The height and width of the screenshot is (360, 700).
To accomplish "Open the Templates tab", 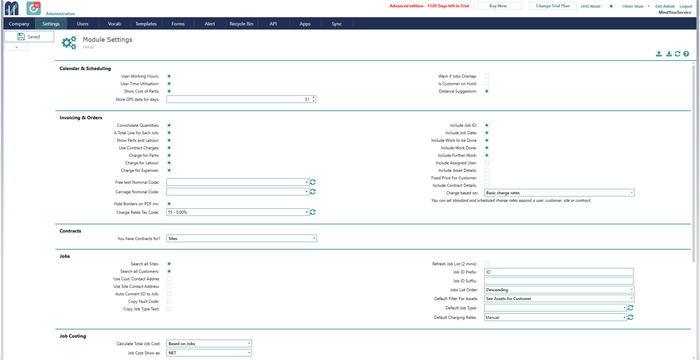I will (146, 24).
